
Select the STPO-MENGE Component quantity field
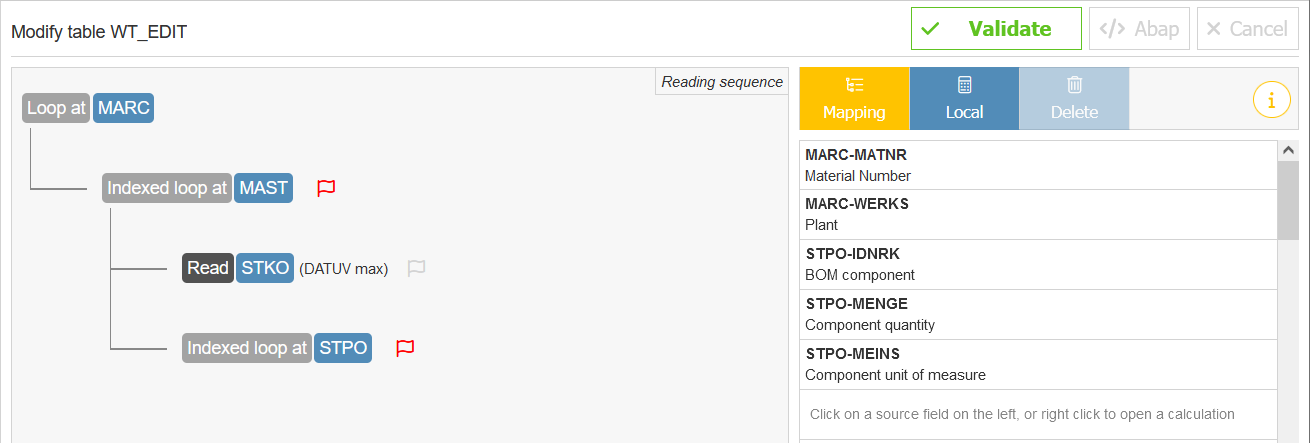(x=1038, y=314)
